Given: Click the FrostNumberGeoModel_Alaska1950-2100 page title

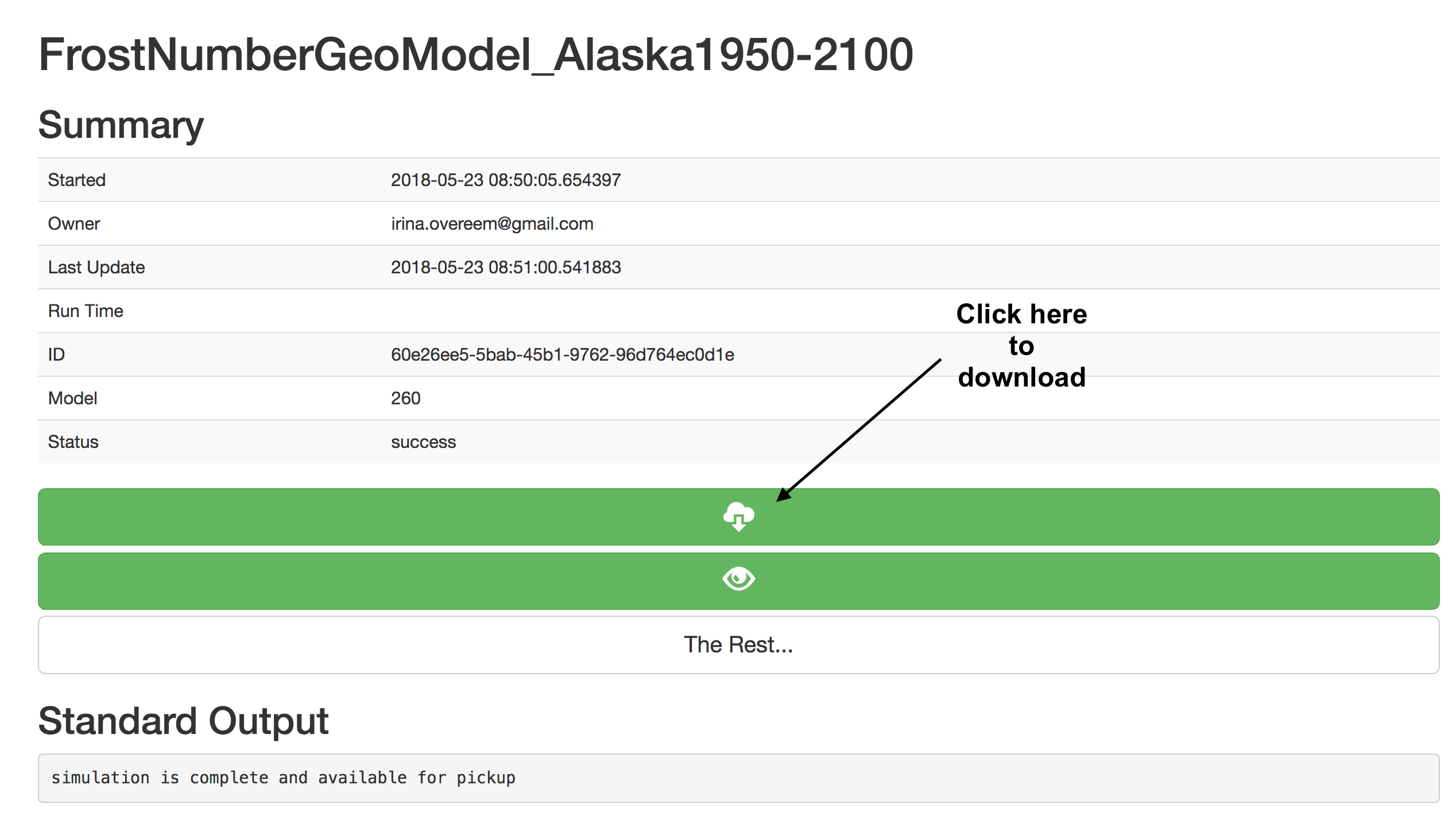Looking at the screenshot, I should (475, 55).
